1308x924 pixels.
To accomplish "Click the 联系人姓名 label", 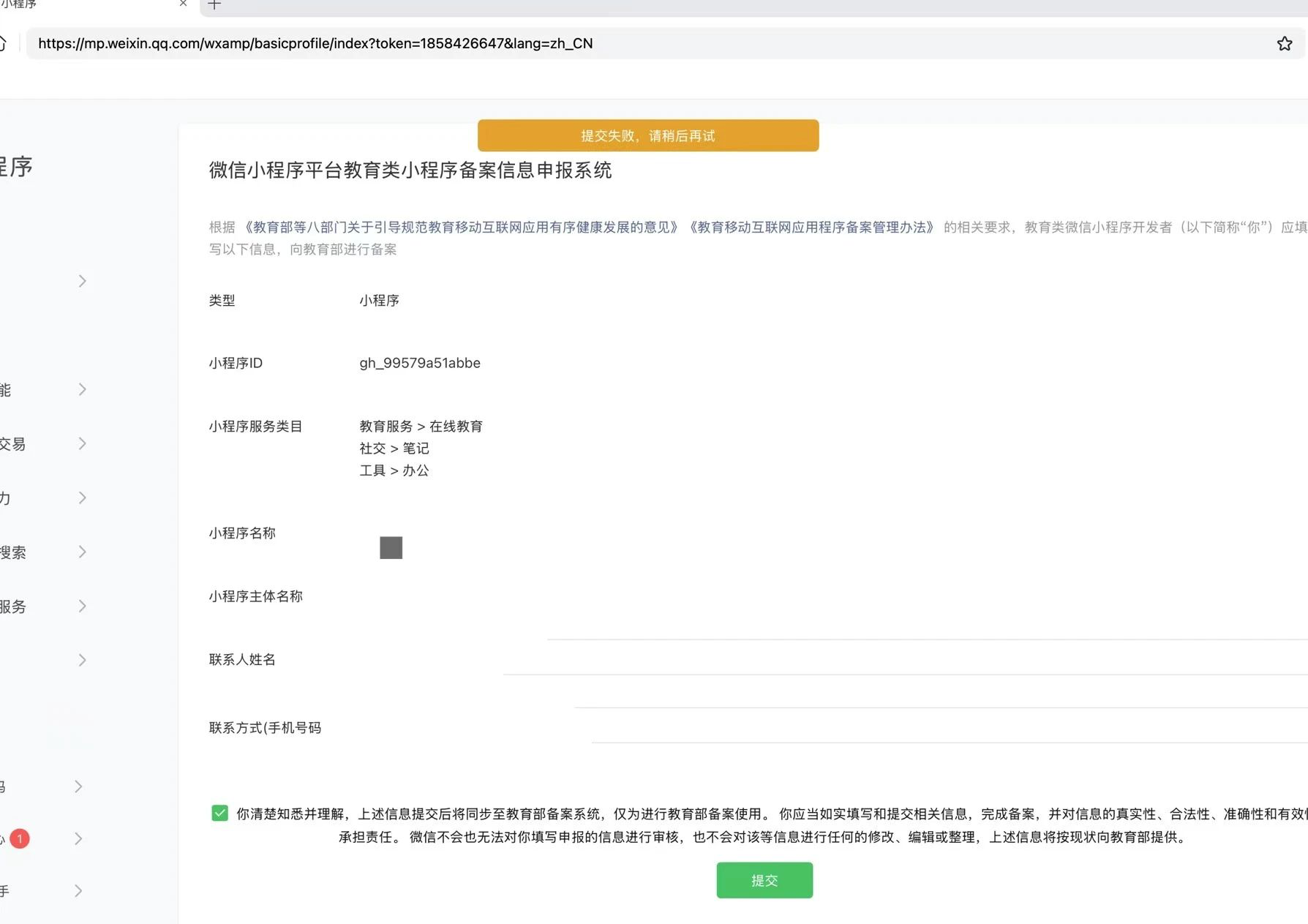I will point(242,660).
